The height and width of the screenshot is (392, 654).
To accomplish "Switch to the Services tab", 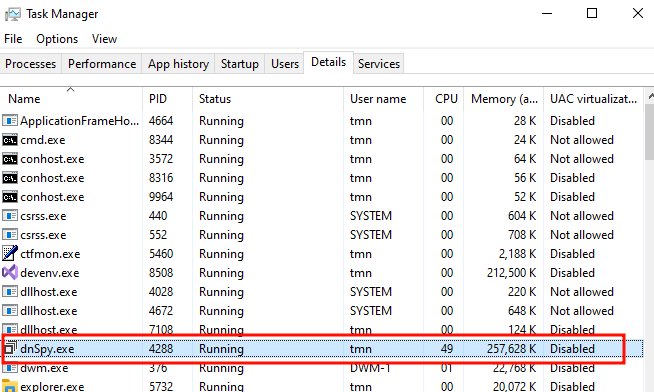I will coord(379,64).
